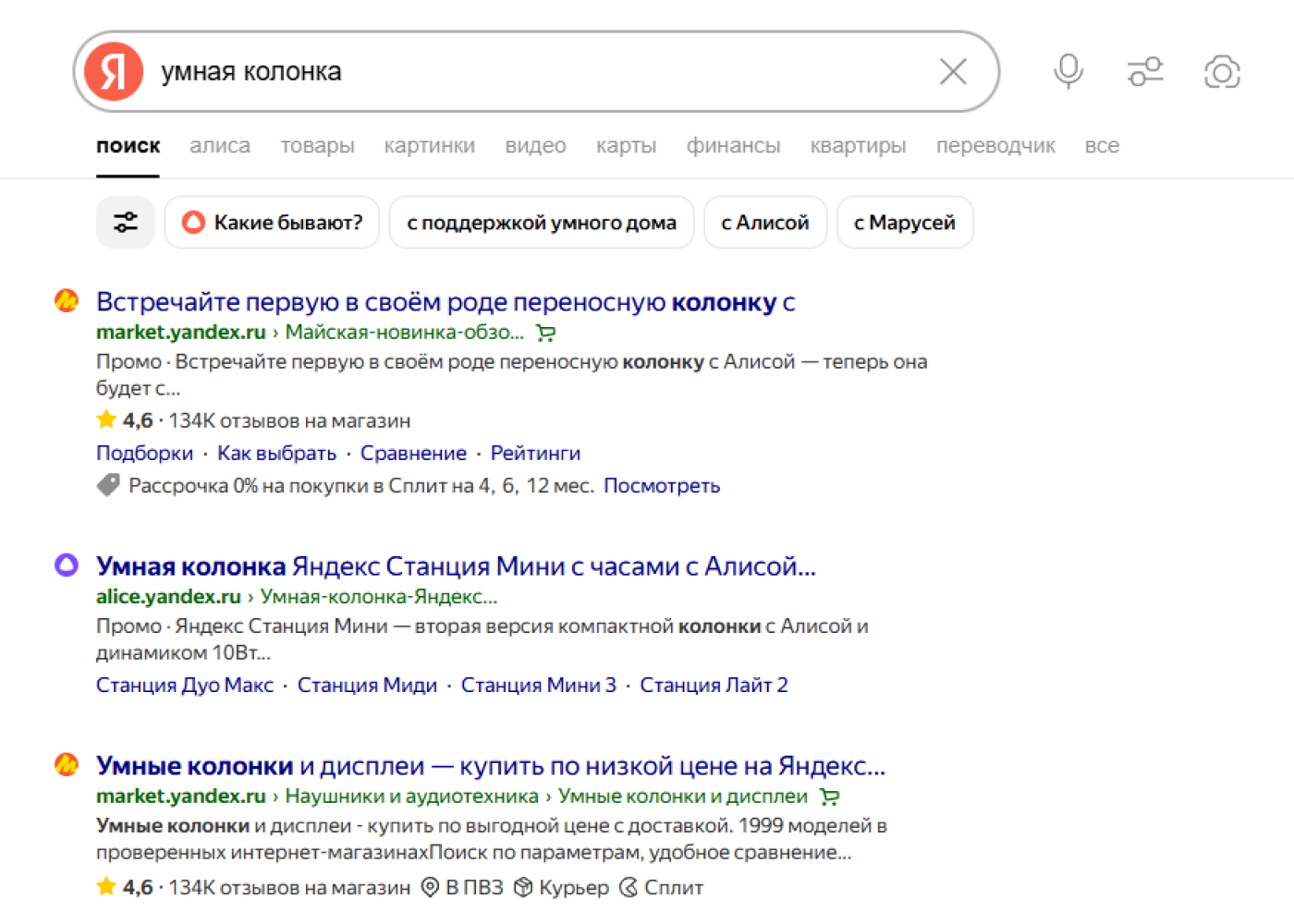This screenshot has width=1294, height=924.
Task: Click the Yandex logo in the search bar
Action: [x=112, y=70]
